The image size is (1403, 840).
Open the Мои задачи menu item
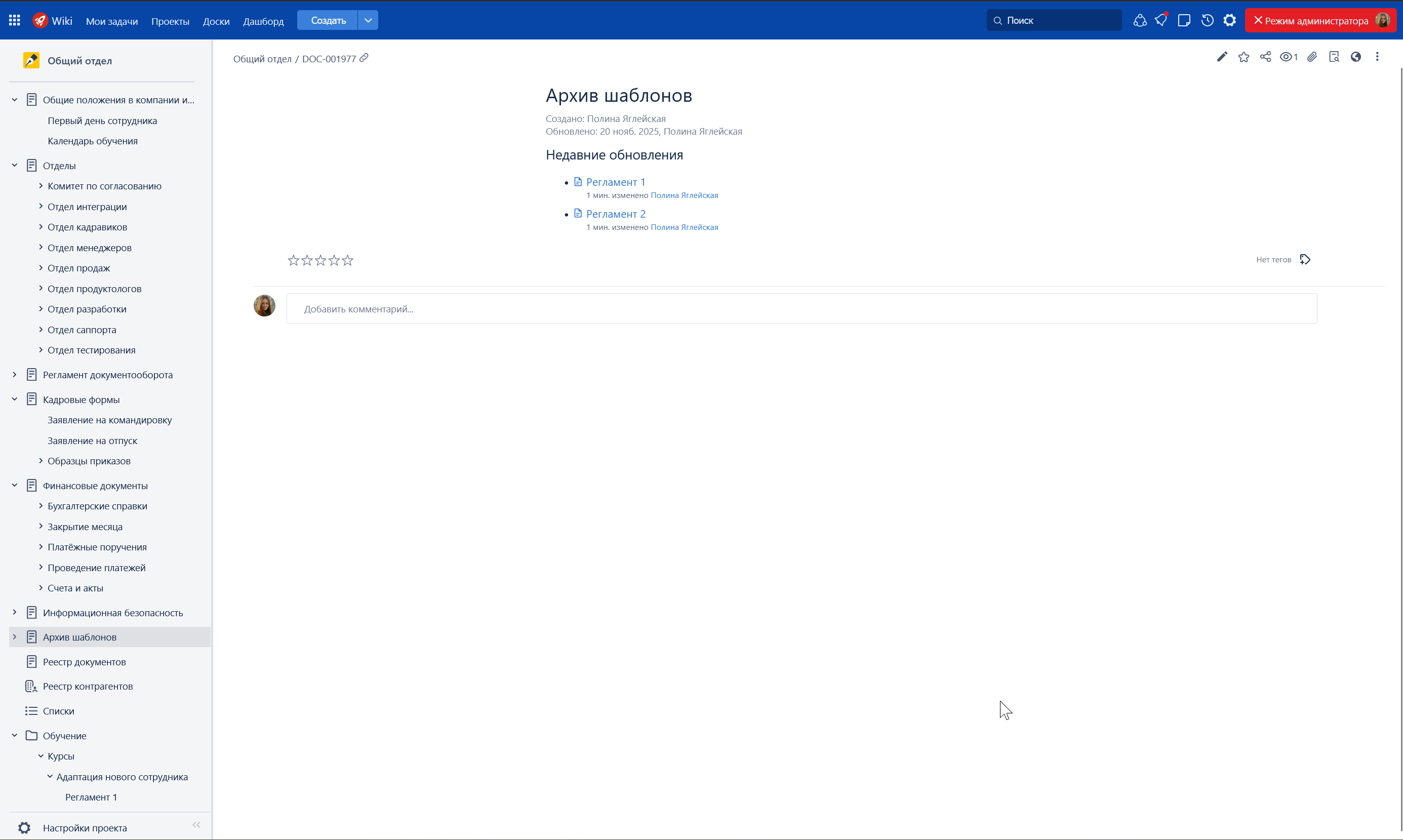point(111,21)
